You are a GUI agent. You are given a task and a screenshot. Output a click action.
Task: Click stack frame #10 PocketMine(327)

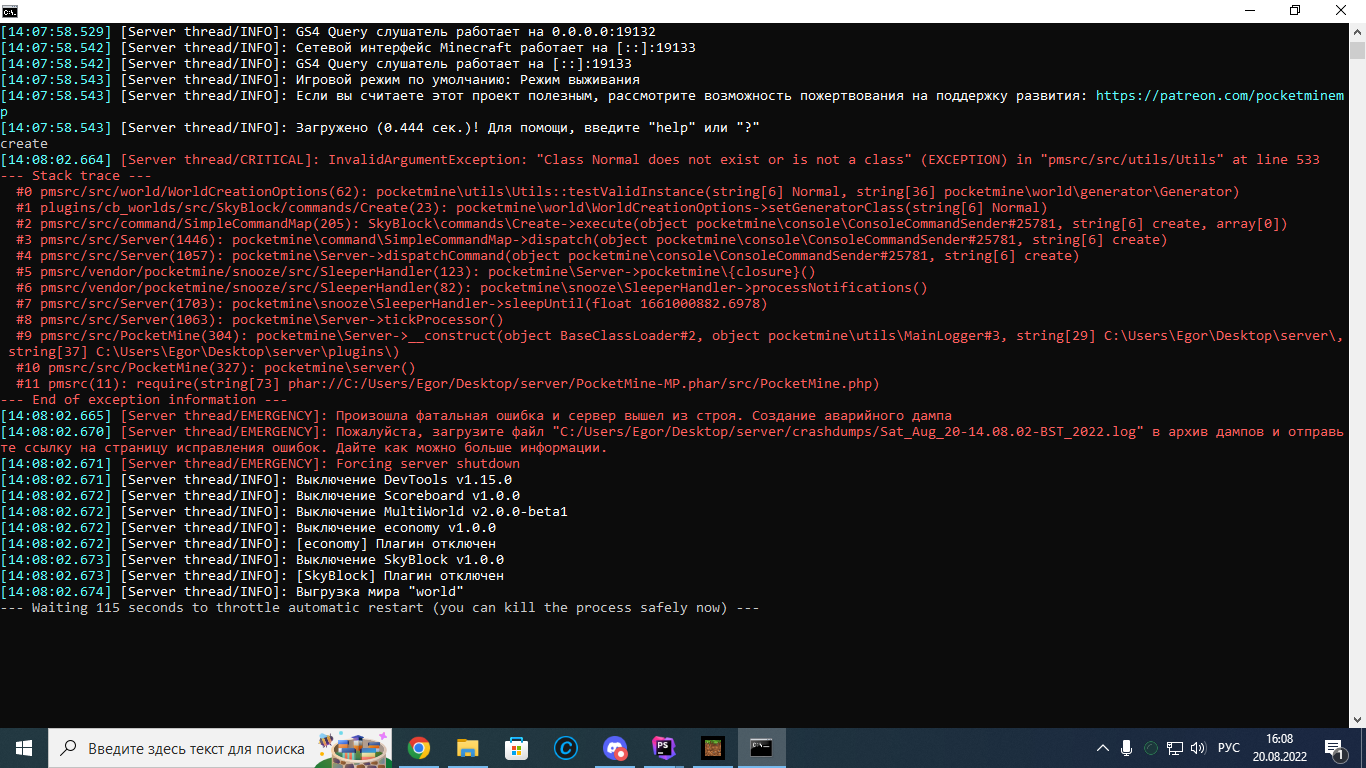(x=215, y=368)
